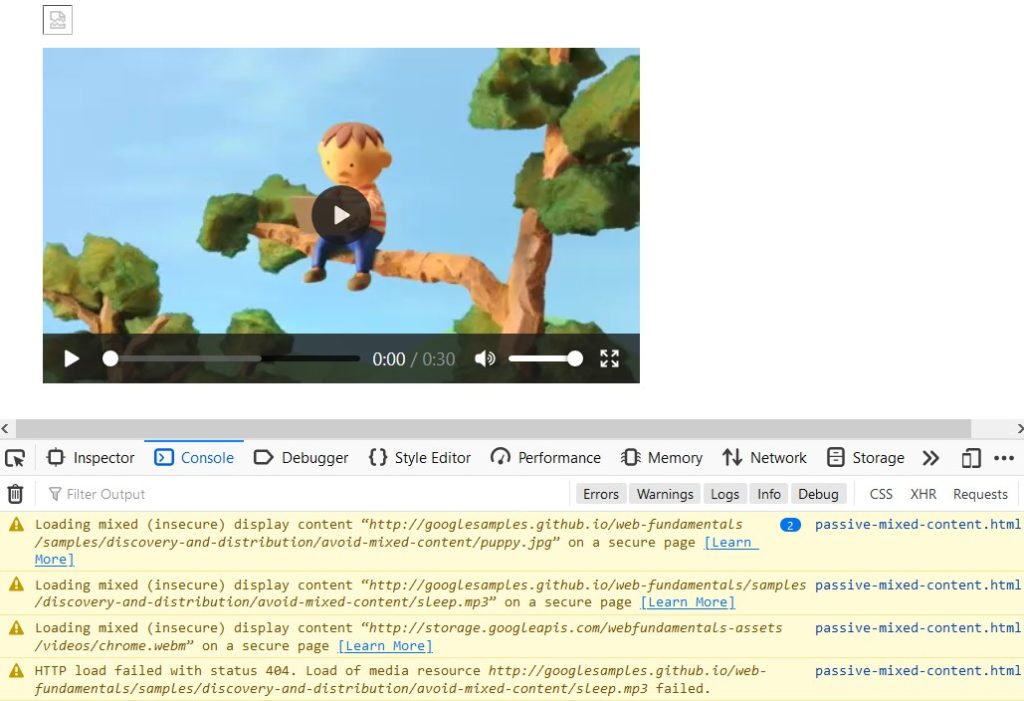The image size is (1024, 701).
Task: Expand the repeated message count badge 2
Action: click(x=790, y=525)
